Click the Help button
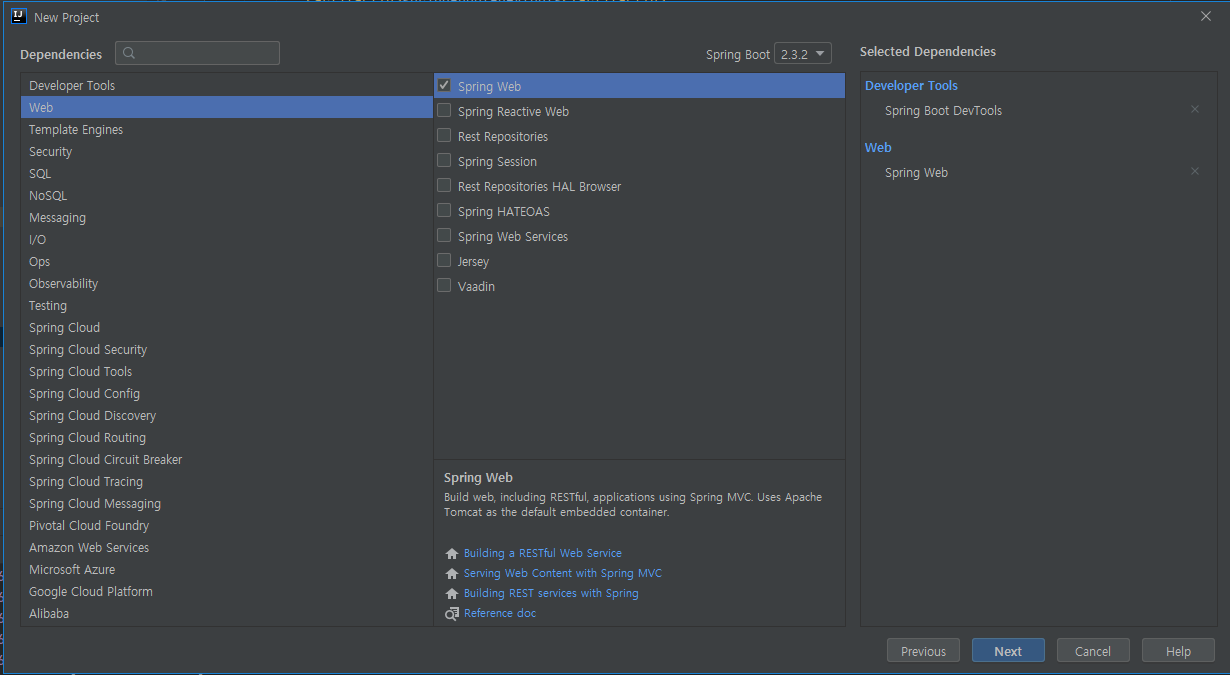Image resolution: width=1230 pixels, height=675 pixels. [x=1178, y=651]
